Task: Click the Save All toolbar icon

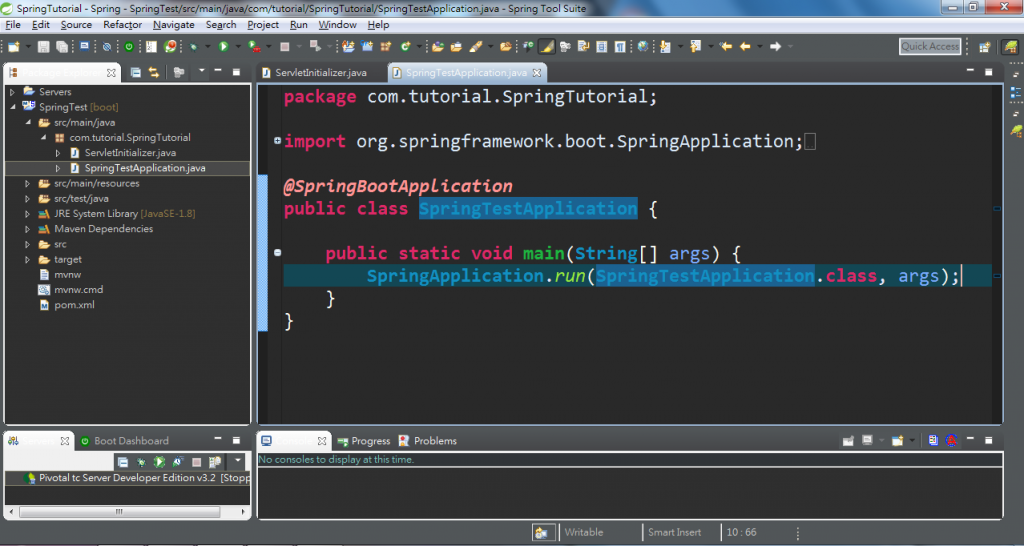Action: coord(62,46)
